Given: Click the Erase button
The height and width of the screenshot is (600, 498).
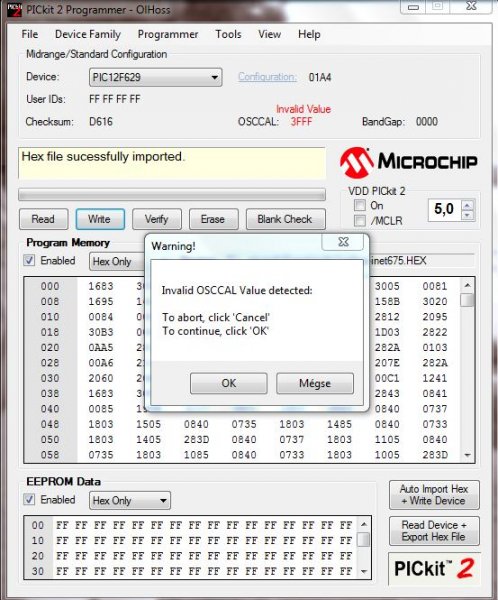Looking at the screenshot, I should 213,219.
